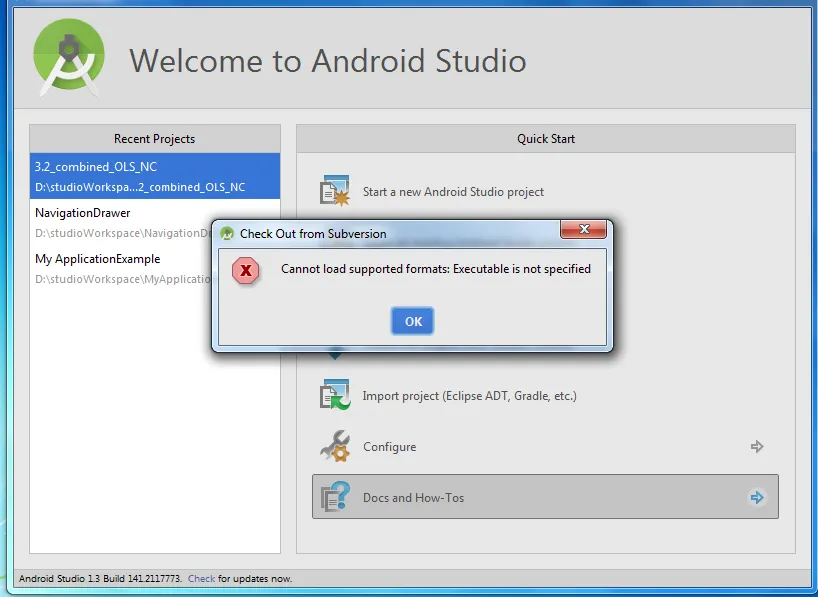Click the red error X icon
Image resolution: width=818 pixels, height=597 pixels.
coord(246,270)
